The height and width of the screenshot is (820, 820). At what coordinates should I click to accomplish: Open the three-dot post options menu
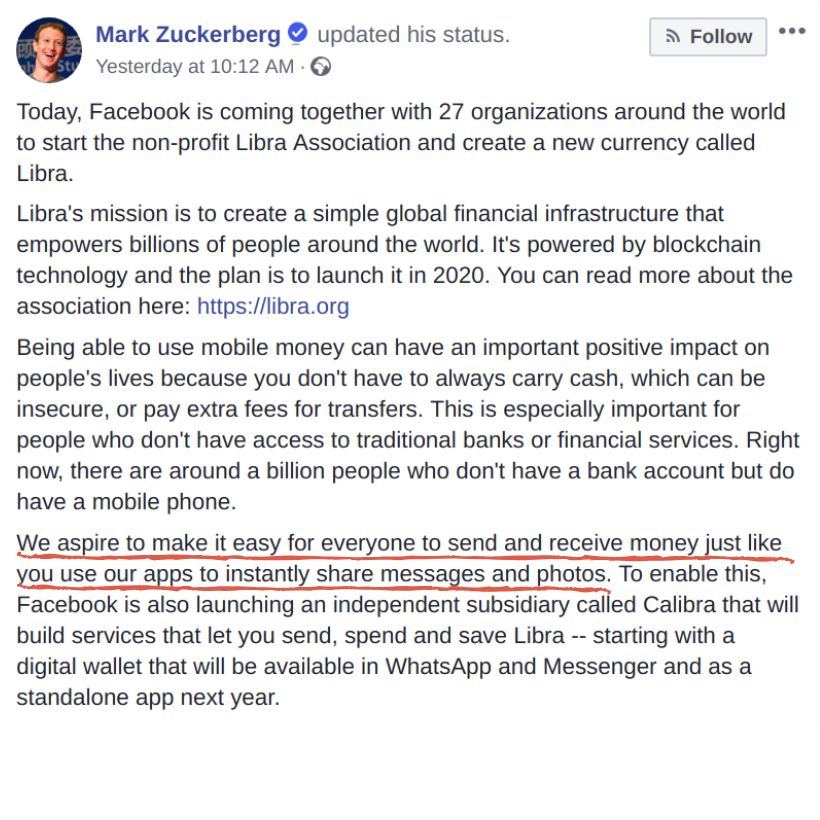tap(792, 31)
